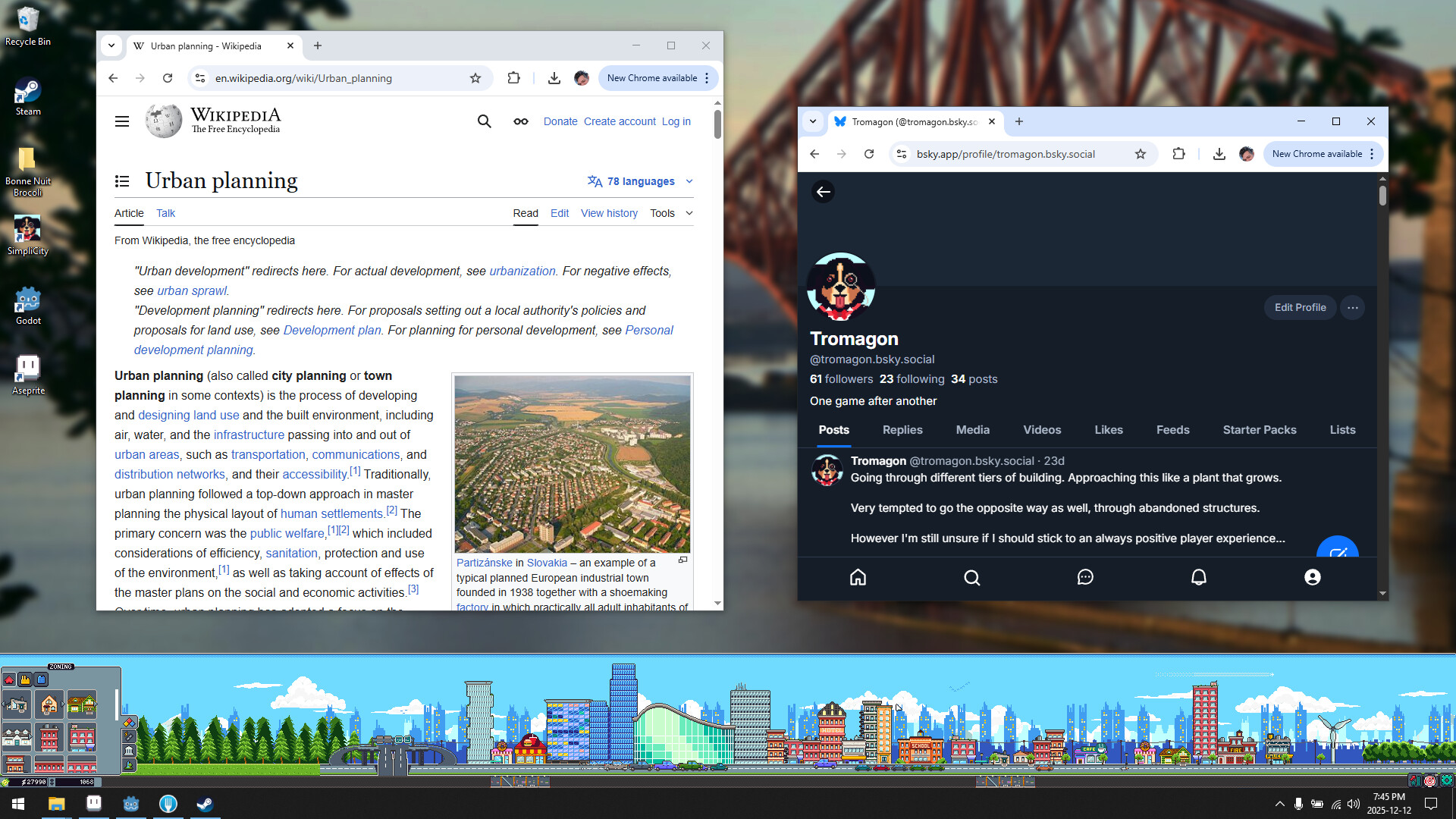This screenshot has width=1456, height=819.
Task: Select the residential zoning house icon in SimpliCity
Action: (9, 680)
